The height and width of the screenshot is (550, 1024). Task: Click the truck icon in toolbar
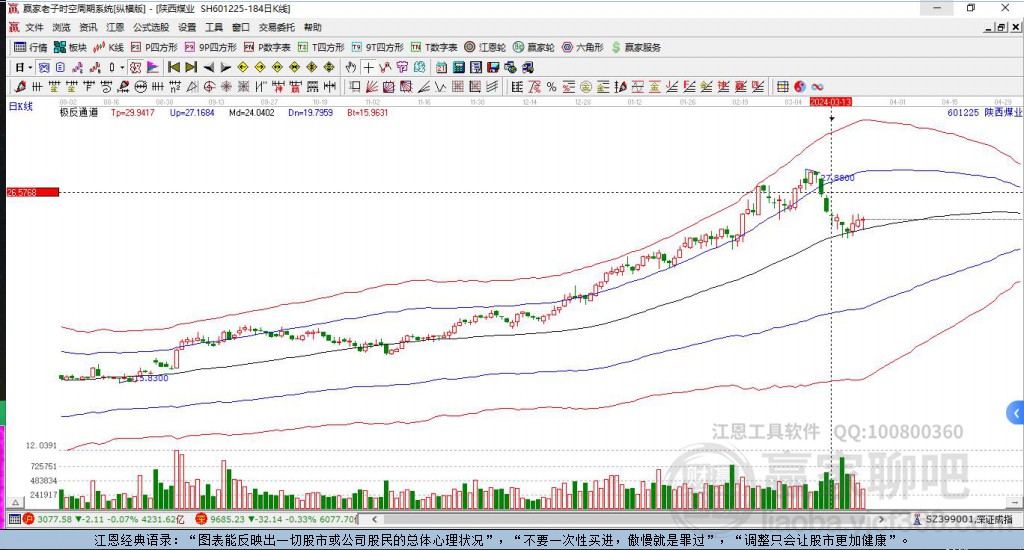pyautogui.click(x=528, y=67)
